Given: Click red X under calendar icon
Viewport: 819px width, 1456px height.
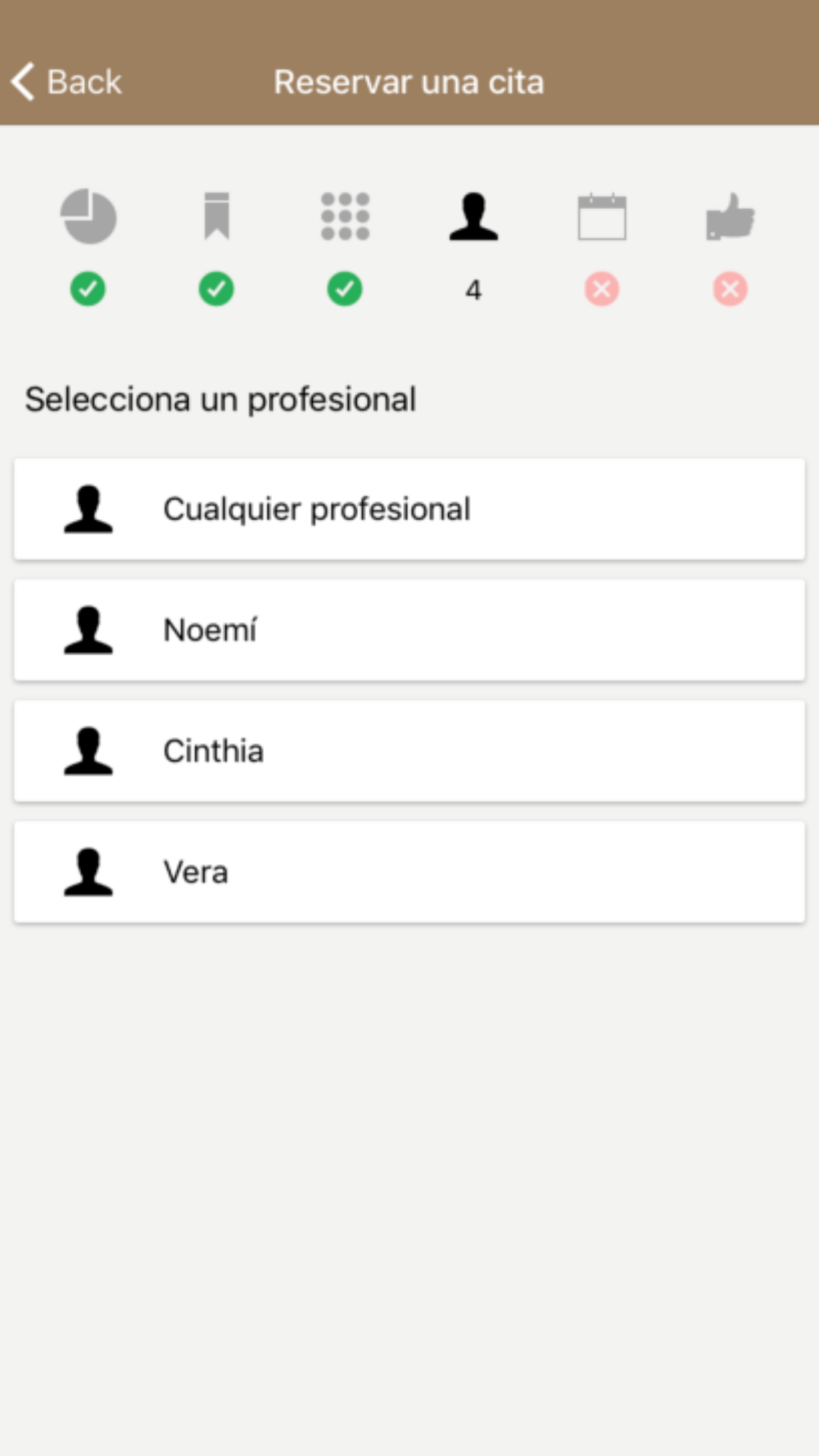Looking at the screenshot, I should click(602, 289).
